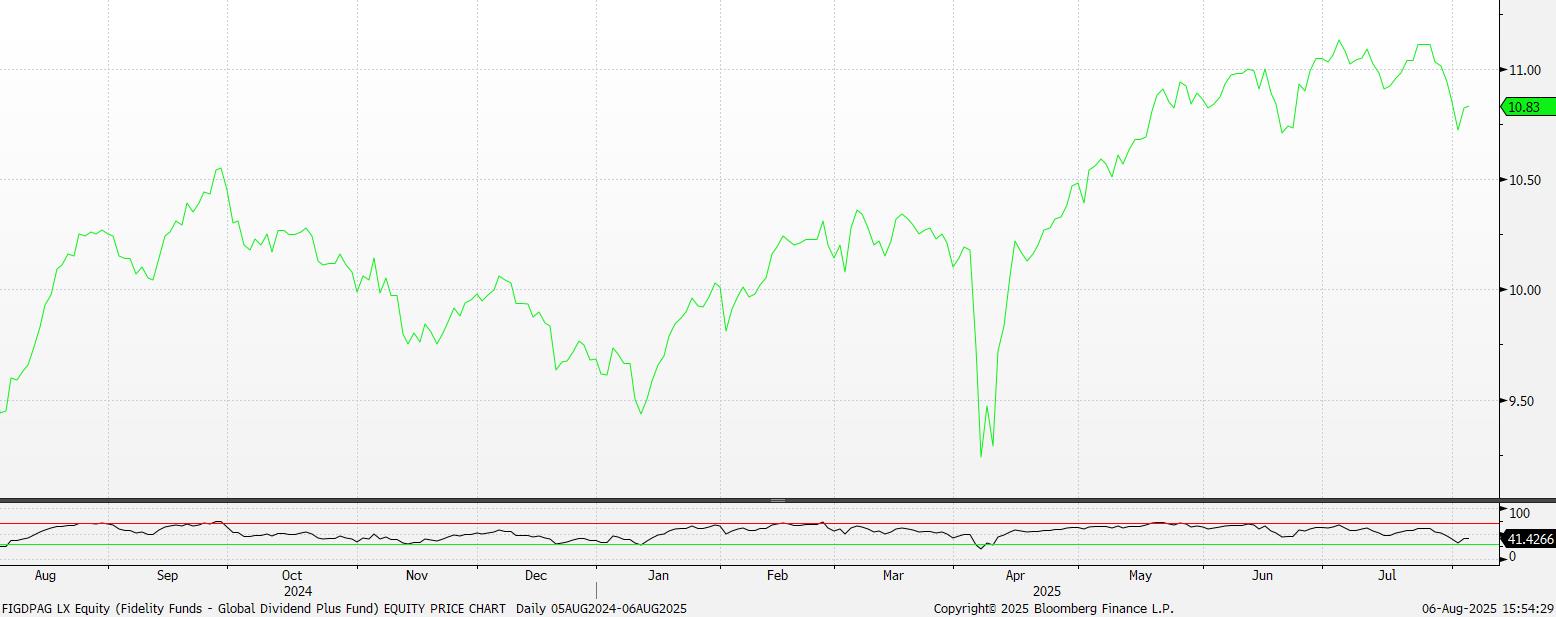Click the green 10.83 last price tag
Viewport: 1556px width, 617px height.
coord(1526,107)
